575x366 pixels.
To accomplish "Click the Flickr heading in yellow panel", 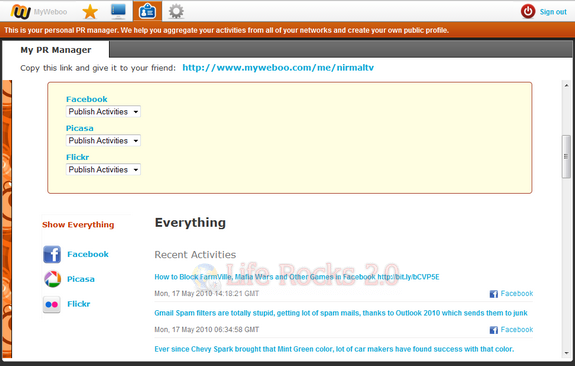I will (77, 157).
